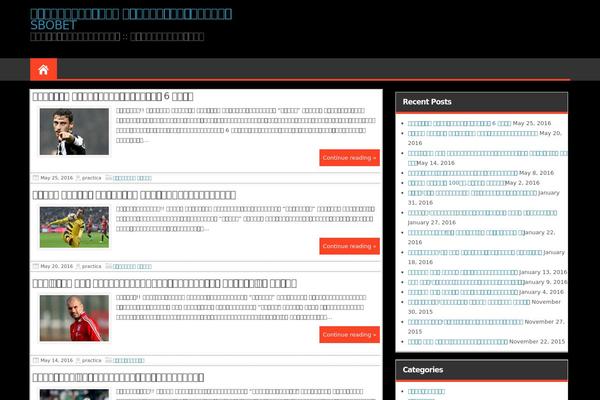Open thumbnail of bald man in red jacket
This screenshot has height=400, width=600.
pos(74,318)
